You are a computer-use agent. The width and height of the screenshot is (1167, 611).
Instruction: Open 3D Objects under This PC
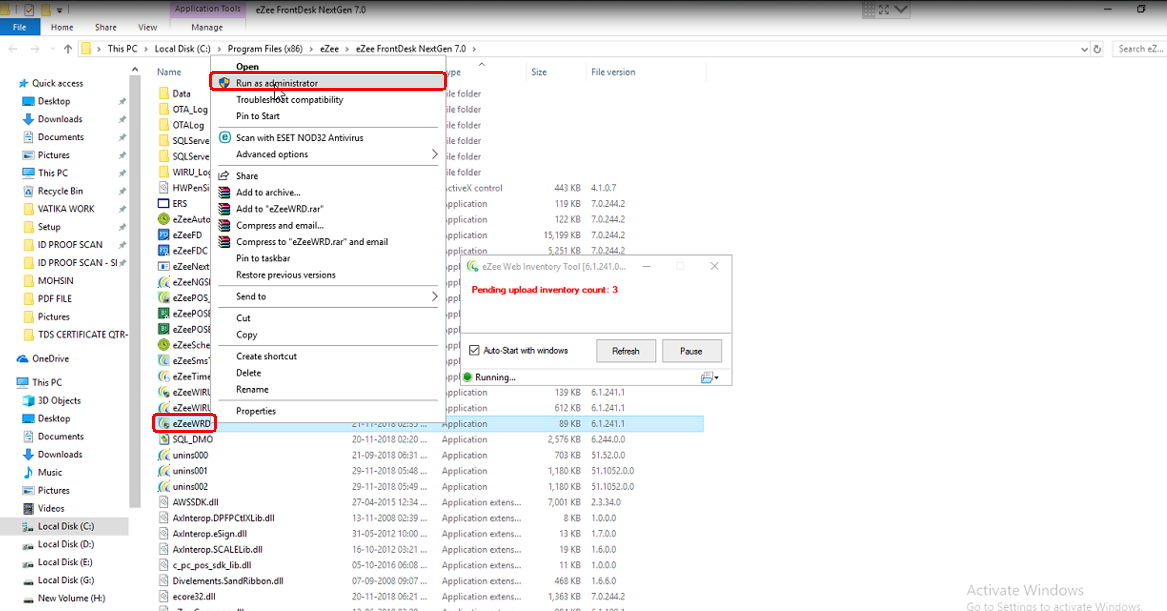(x=60, y=400)
